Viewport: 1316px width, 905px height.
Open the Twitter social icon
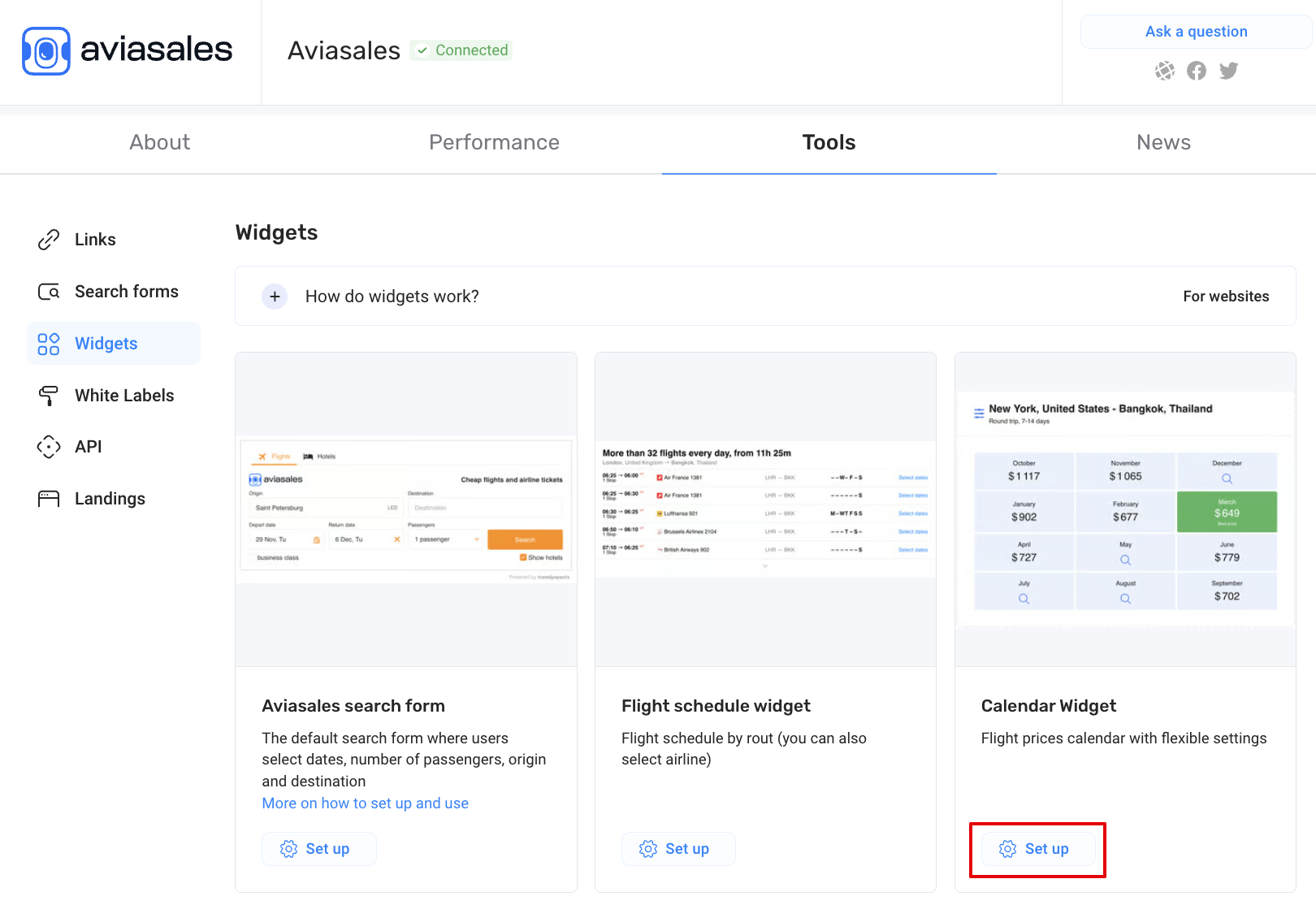coord(1229,71)
